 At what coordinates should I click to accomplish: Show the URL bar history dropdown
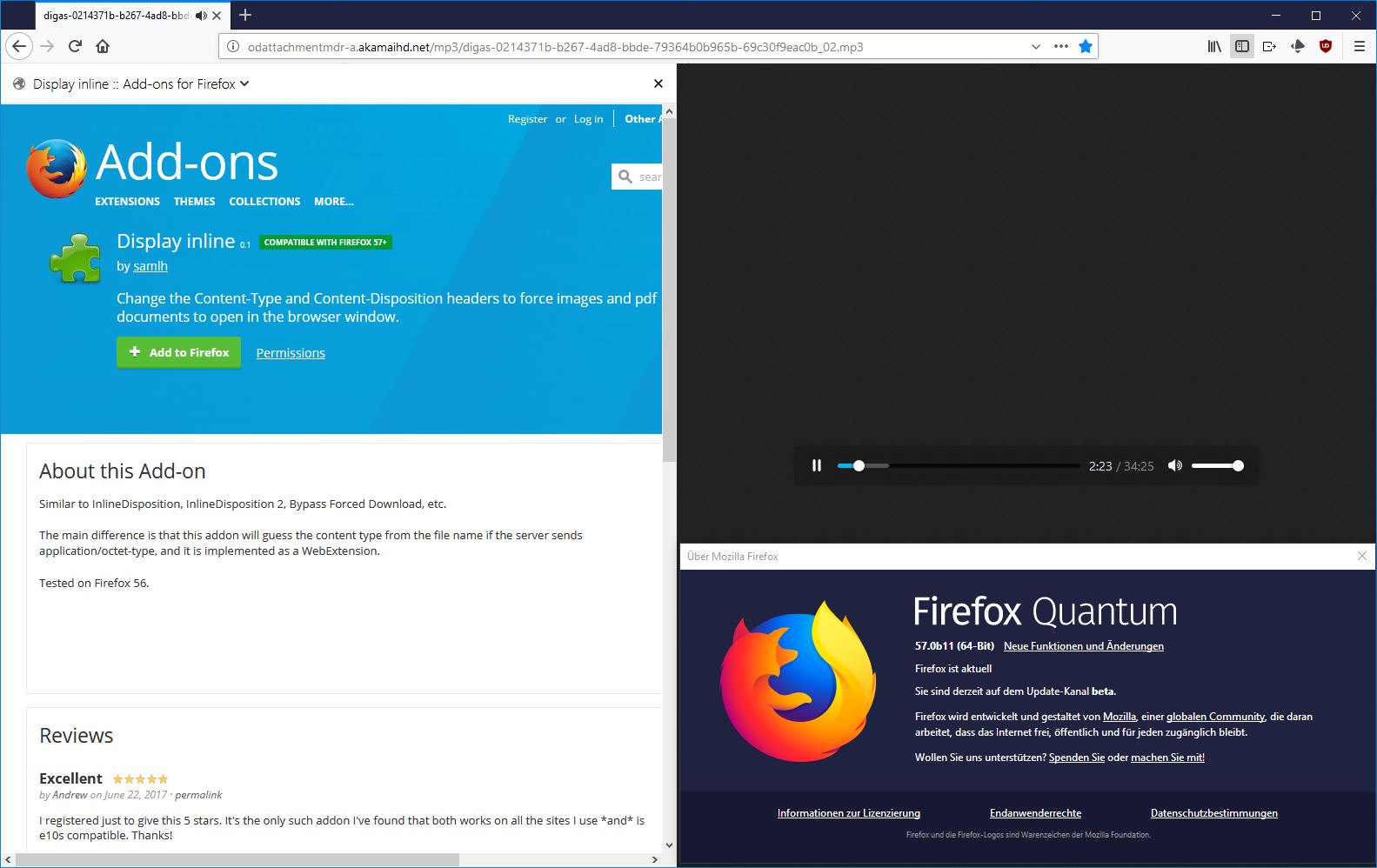[x=1036, y=47]
